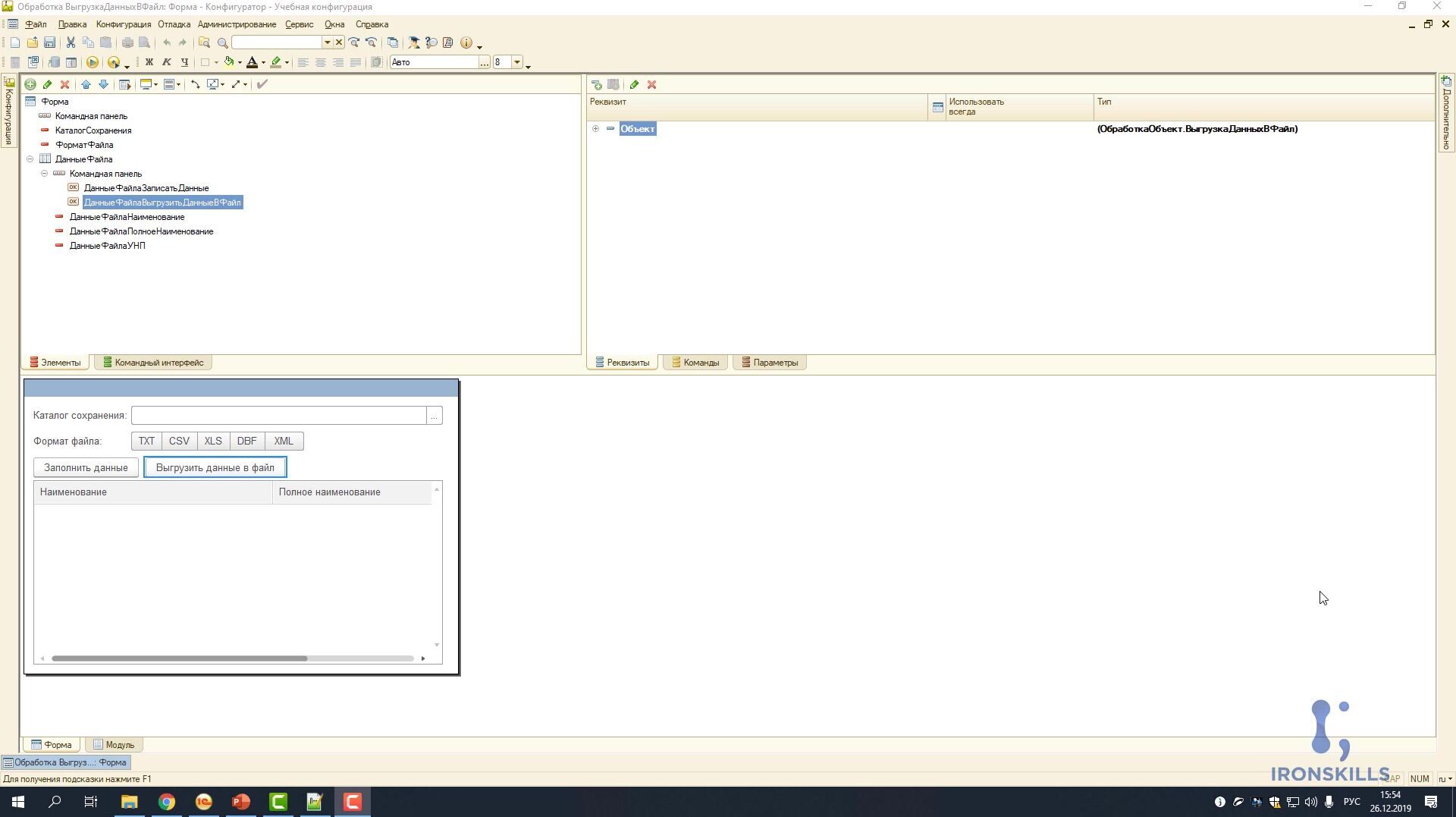Toggle align left text alignment
This screenshot has height=817, width=1456.
click(303, 62)
